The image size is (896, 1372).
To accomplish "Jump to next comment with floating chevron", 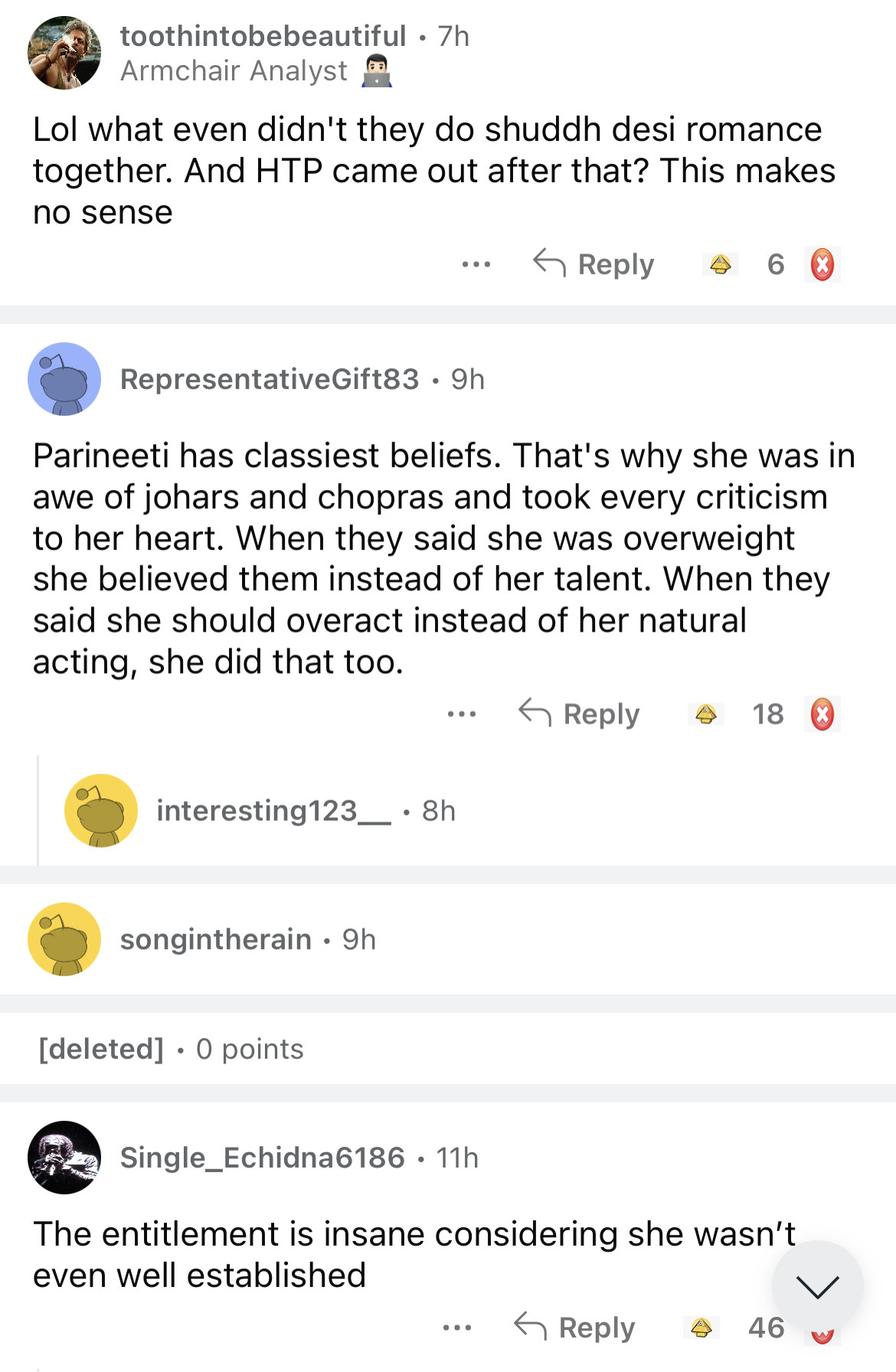I will pyautogui.click(x=817, y=1286).
